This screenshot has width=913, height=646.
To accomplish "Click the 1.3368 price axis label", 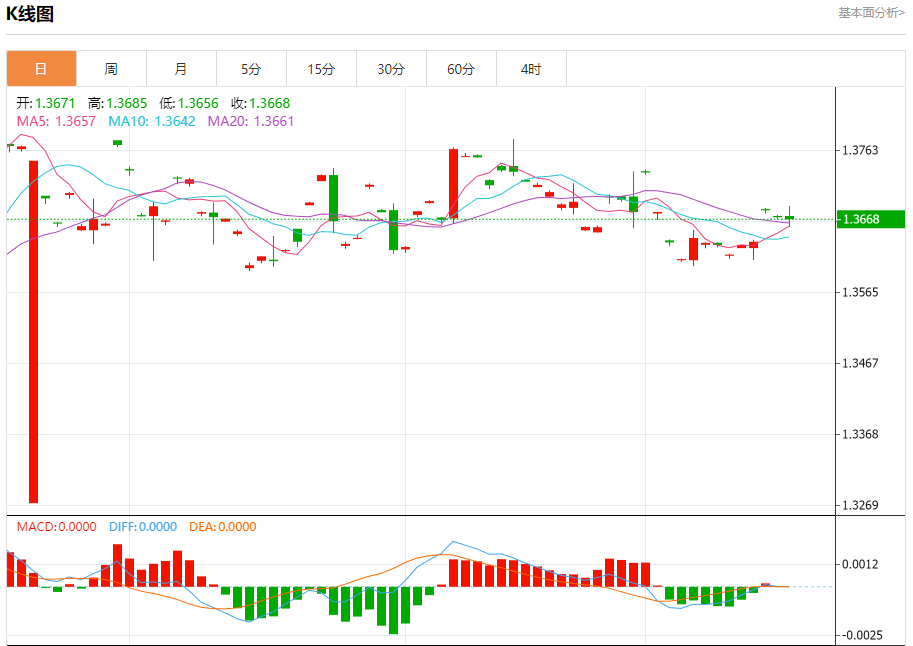I will [x=860, y=435].
